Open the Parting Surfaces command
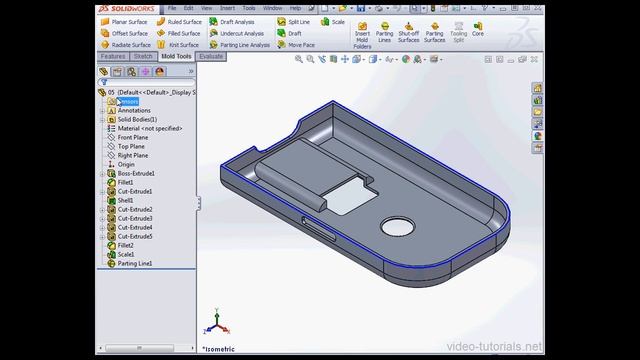 click(434, 32)
